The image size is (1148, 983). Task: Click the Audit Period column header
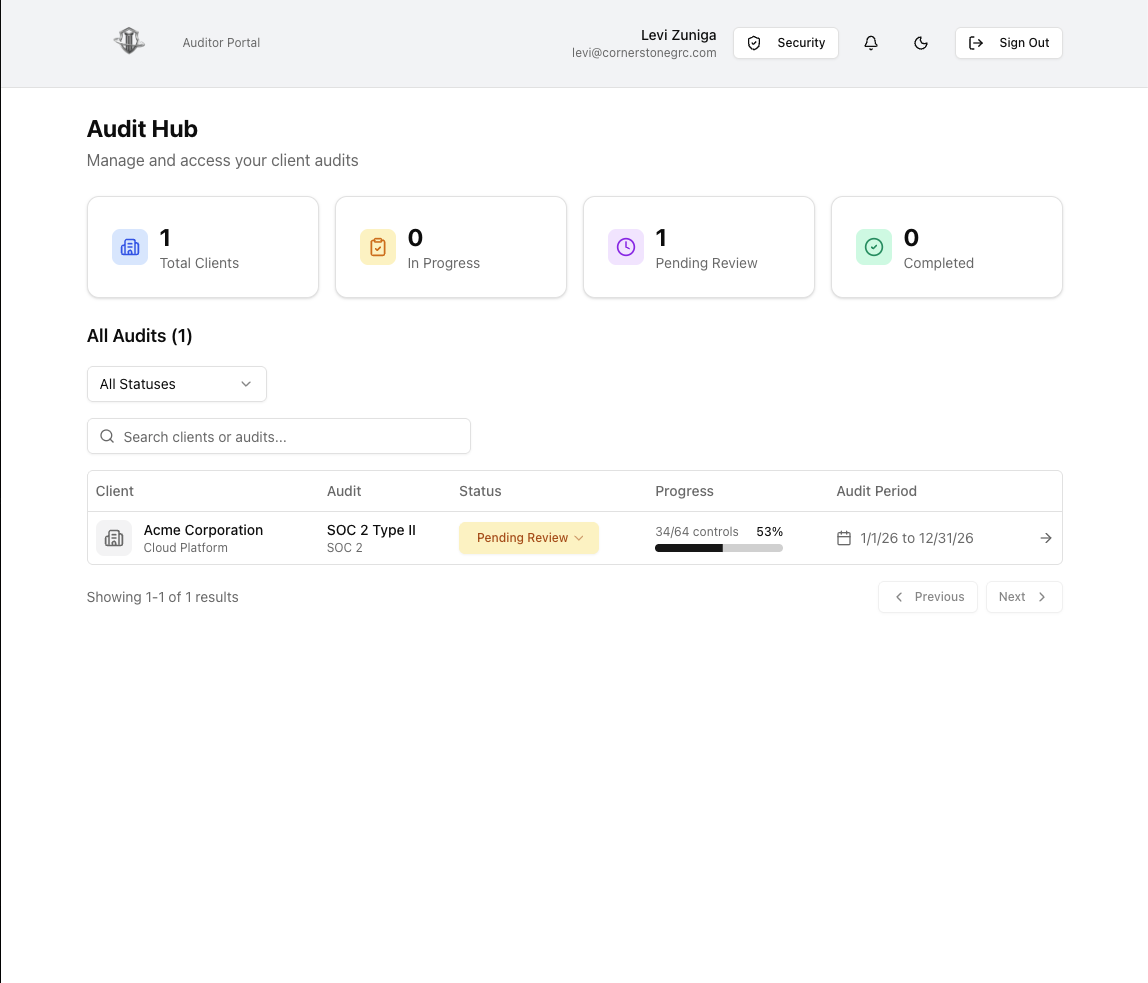tap(876, 491)
